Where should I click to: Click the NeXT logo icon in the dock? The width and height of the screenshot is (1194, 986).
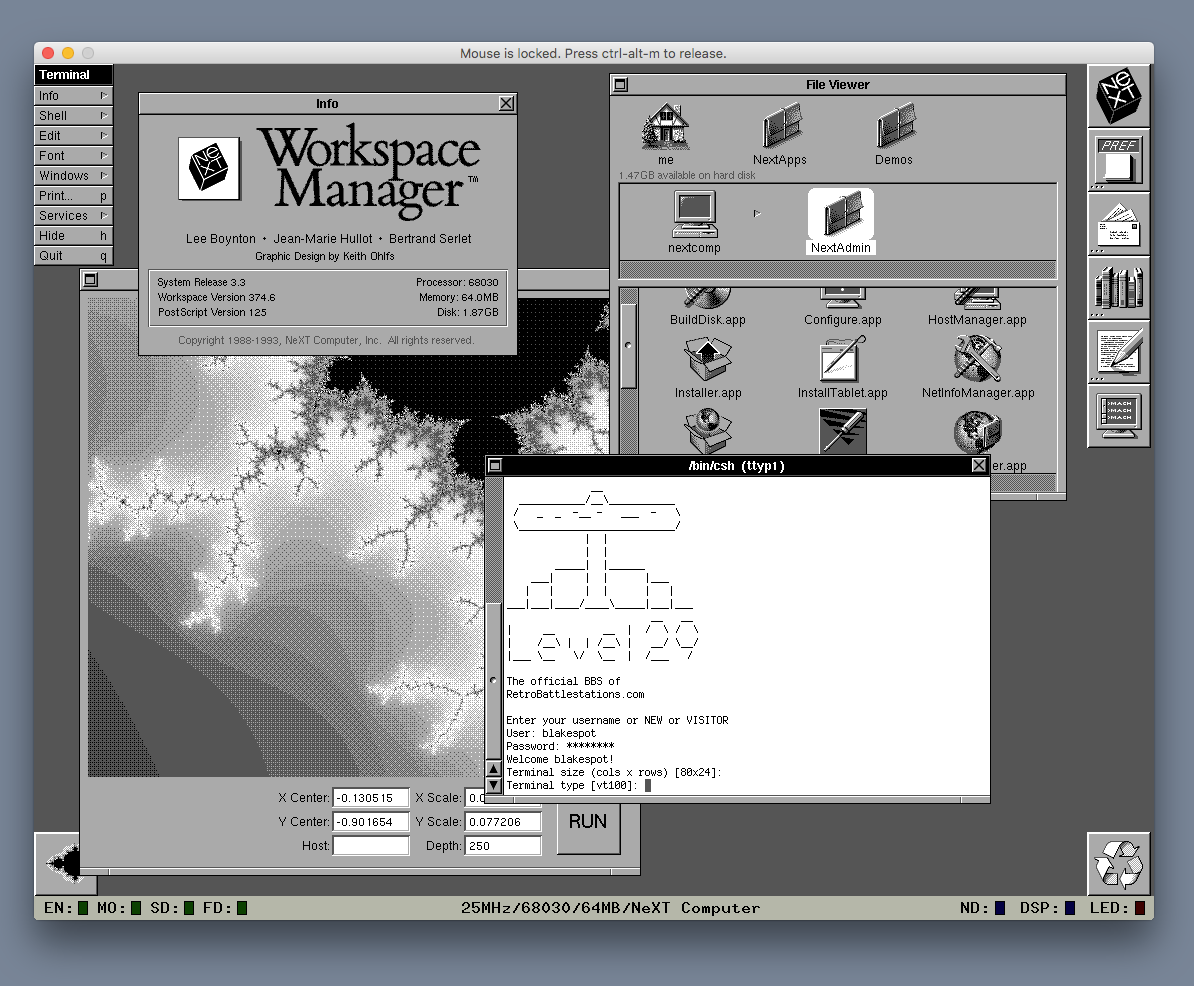(1119, 96)
